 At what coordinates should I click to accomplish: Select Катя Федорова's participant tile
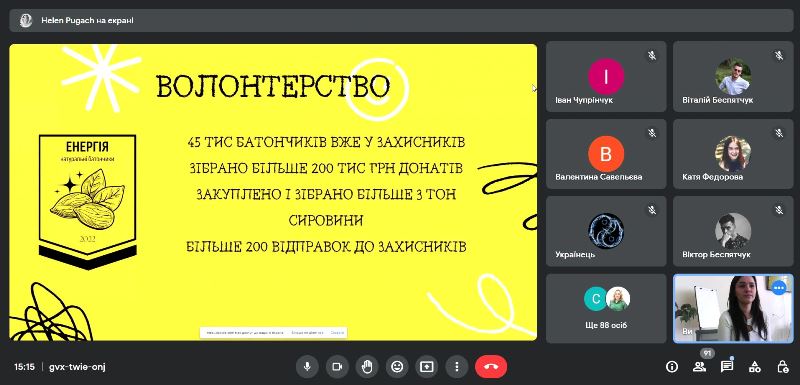[x=733, y=154]
